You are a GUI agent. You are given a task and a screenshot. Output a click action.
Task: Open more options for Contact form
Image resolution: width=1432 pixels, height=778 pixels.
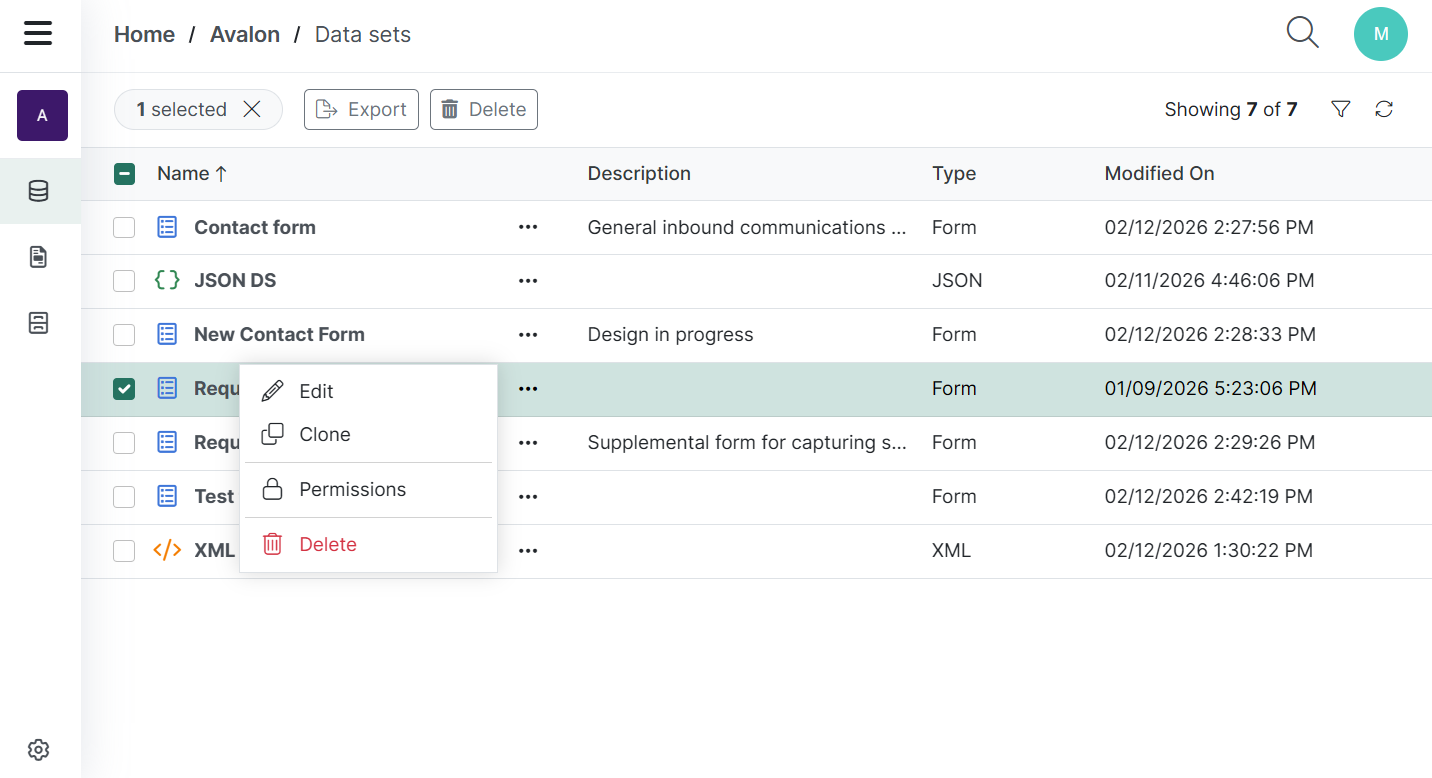[528, 228]
